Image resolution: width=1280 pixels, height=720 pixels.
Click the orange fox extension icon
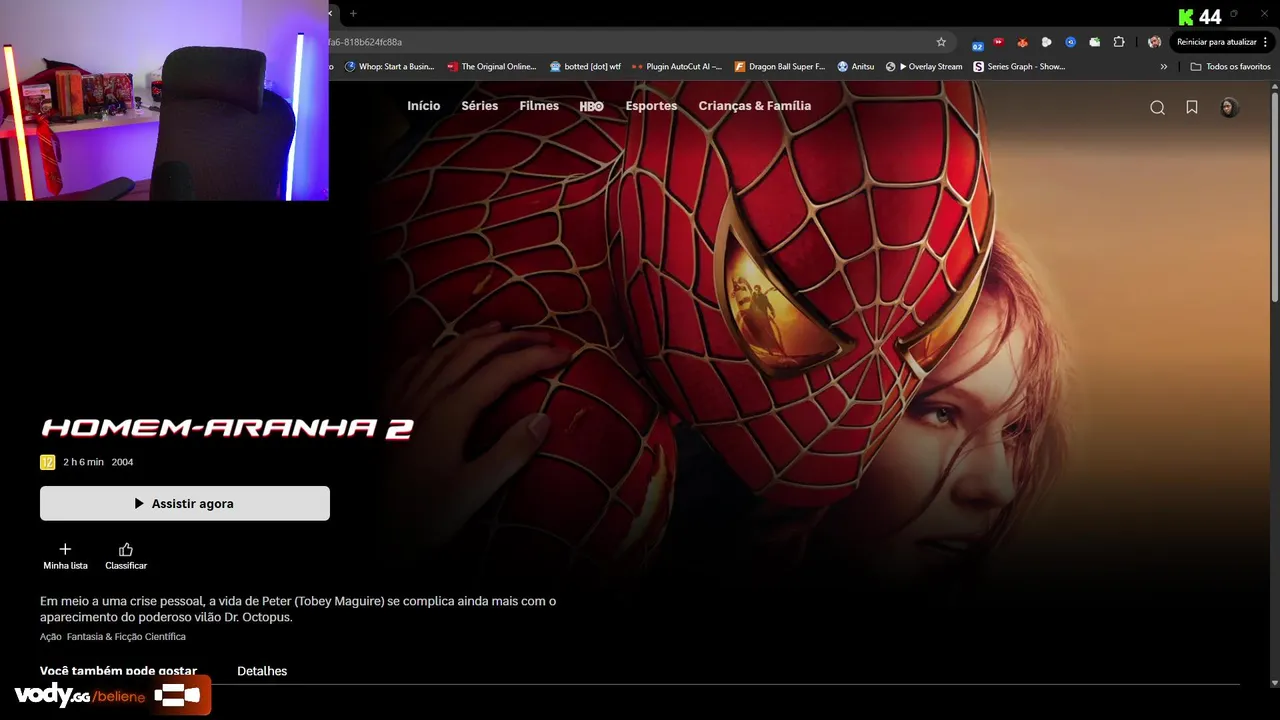(1022, 42)
